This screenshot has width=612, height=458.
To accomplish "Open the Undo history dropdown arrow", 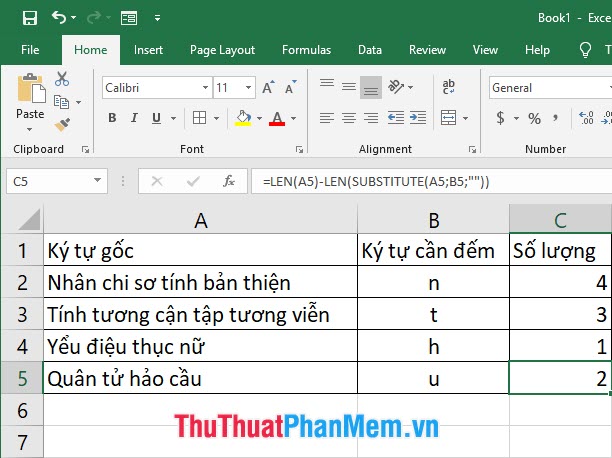I will 73,18.
